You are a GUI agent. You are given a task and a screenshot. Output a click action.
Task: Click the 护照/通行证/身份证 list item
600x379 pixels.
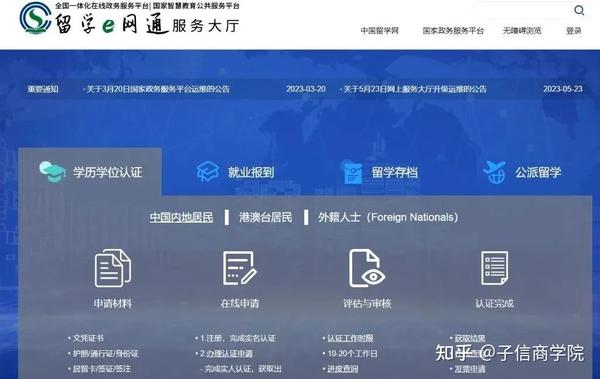click(106, 353)
